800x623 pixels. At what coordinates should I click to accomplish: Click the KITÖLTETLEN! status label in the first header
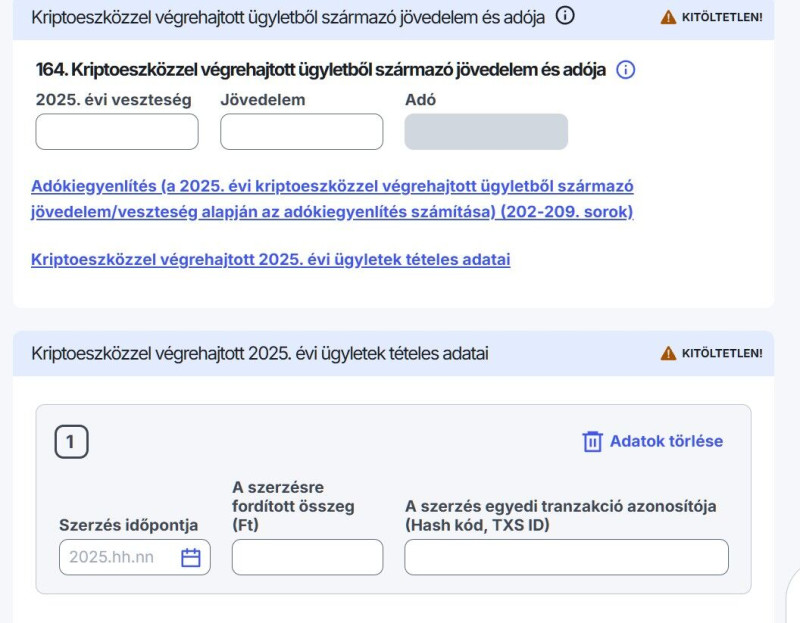[721, 18]
